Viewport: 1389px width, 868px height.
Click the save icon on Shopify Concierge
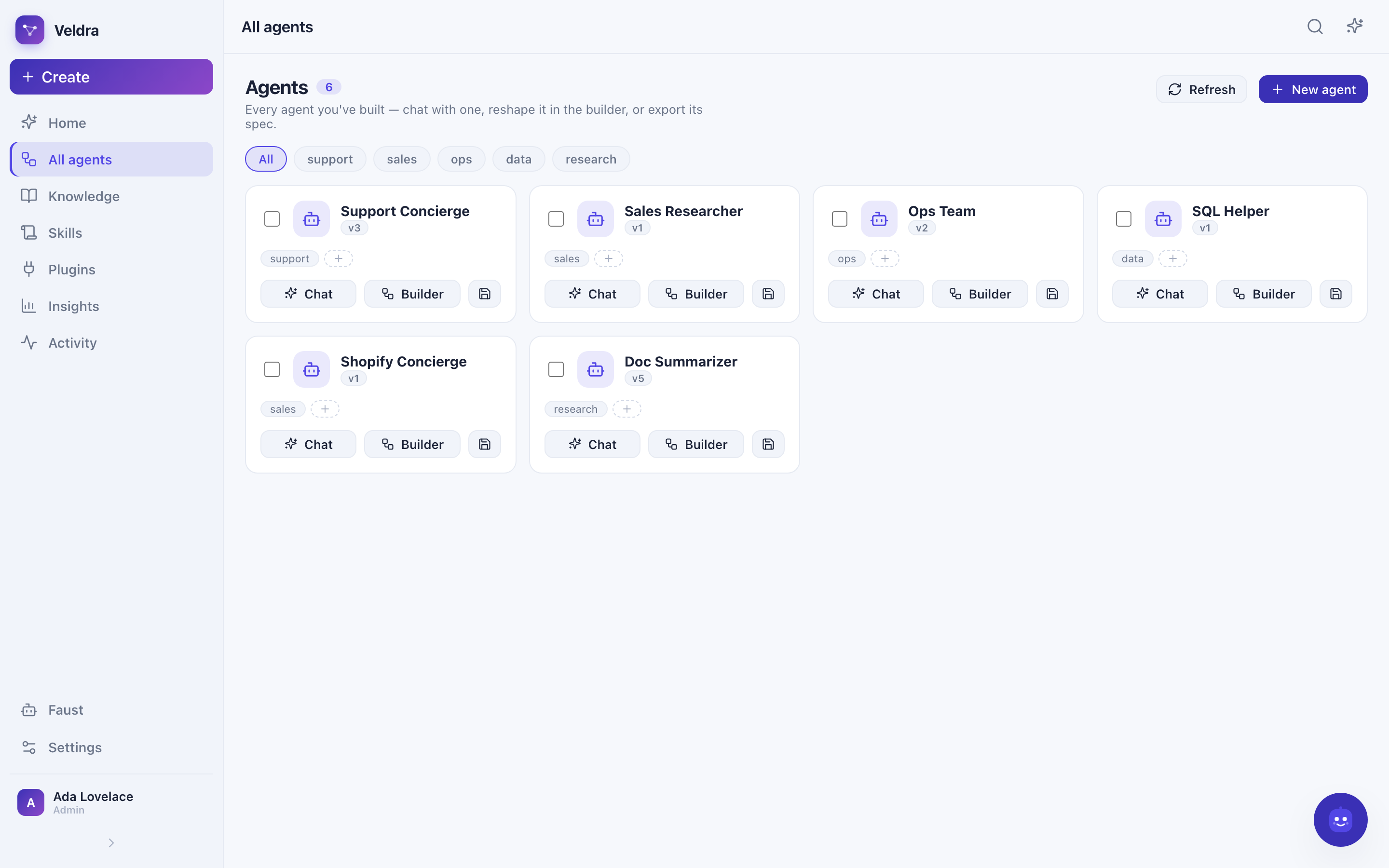coord(484,444)
